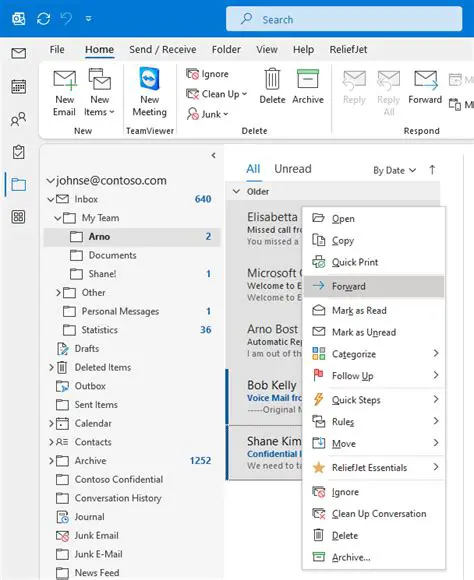Select the Home ribbon tab
This screenshot has width=474, height=580.
(100, 50)
